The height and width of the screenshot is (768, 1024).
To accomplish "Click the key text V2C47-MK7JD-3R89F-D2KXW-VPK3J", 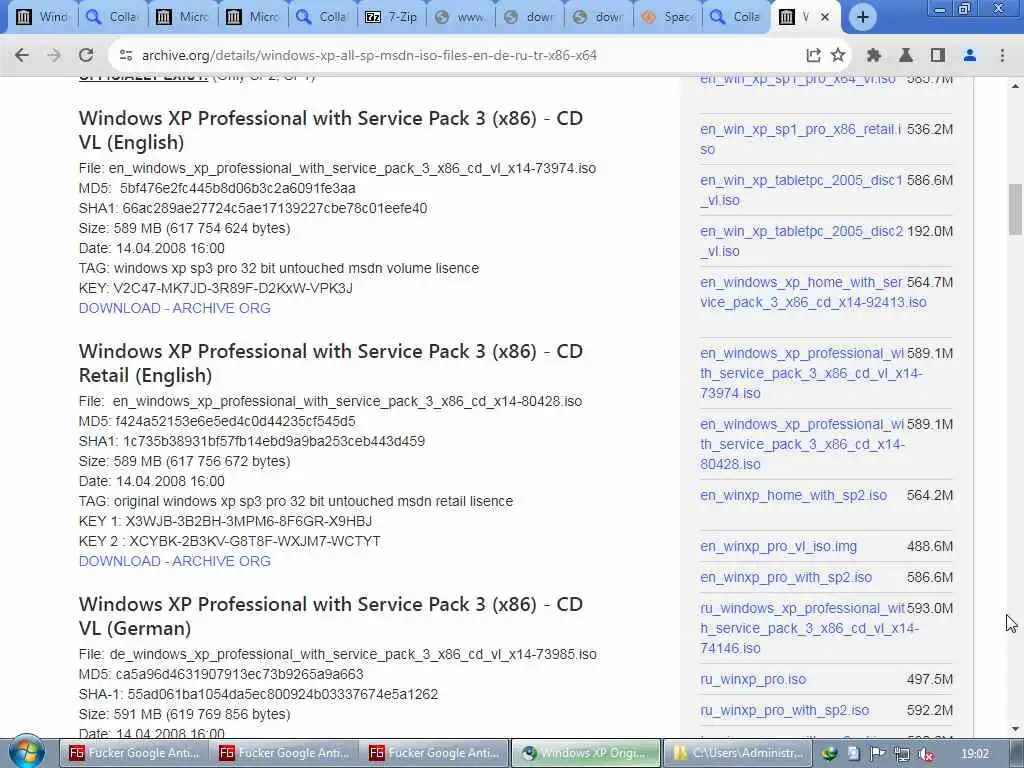I will tap(232, 288).
